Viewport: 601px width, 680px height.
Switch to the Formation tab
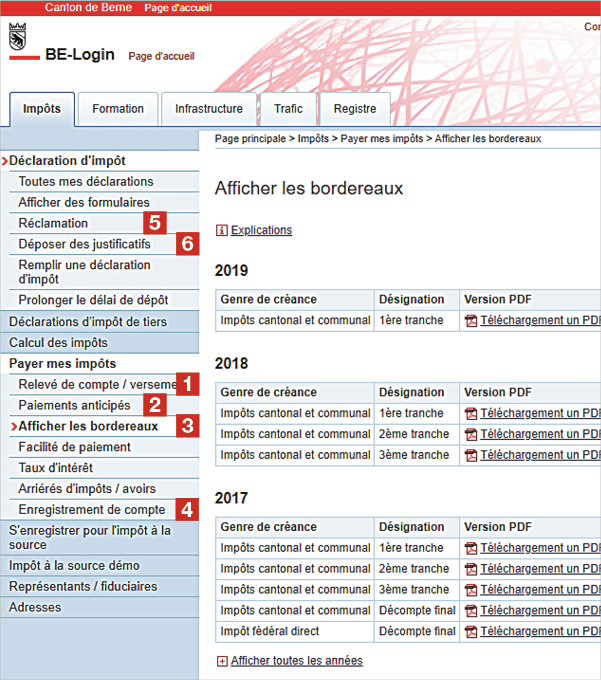[x=118, y=109]
